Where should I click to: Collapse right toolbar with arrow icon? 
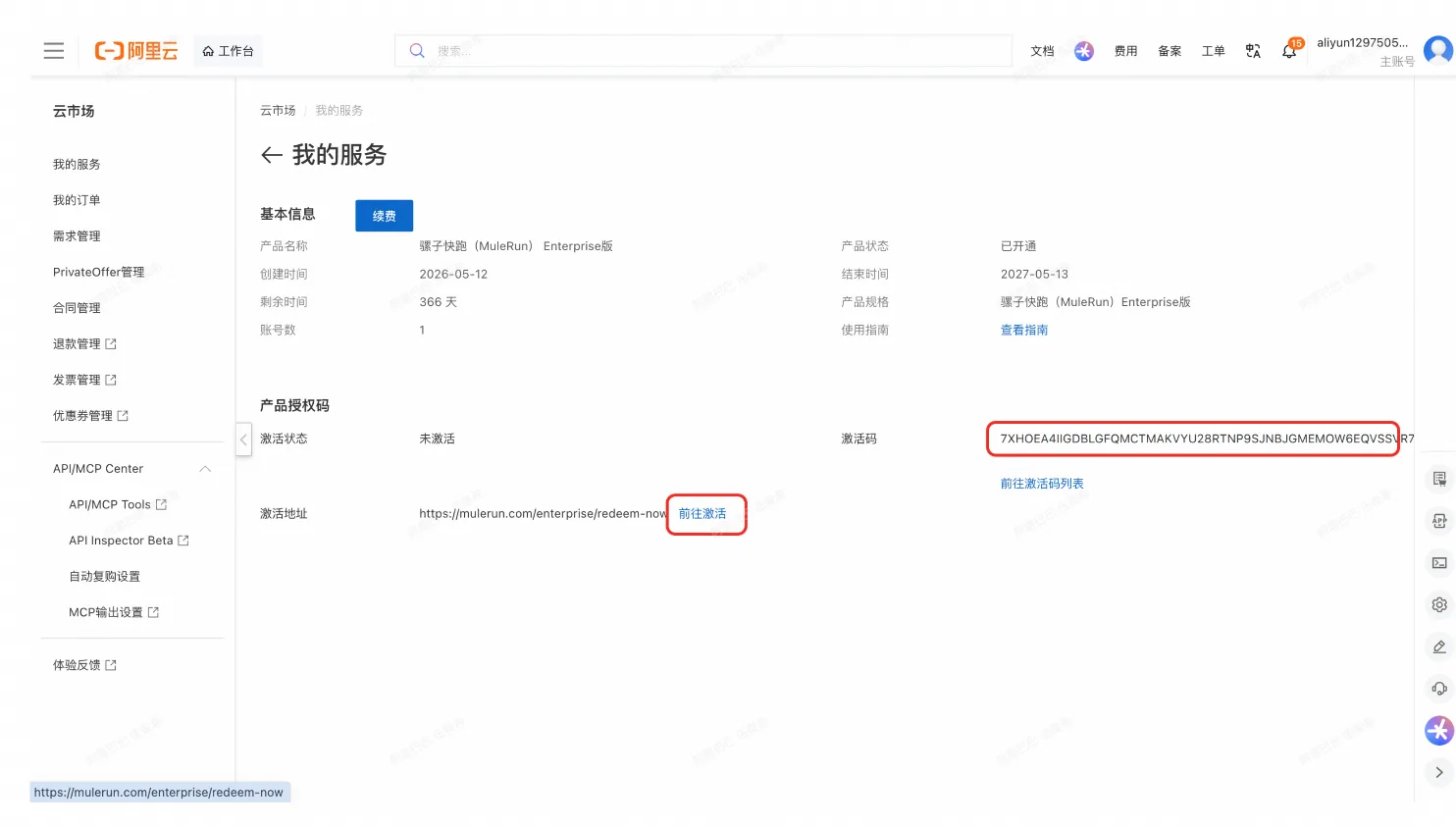click(1439, 773)
